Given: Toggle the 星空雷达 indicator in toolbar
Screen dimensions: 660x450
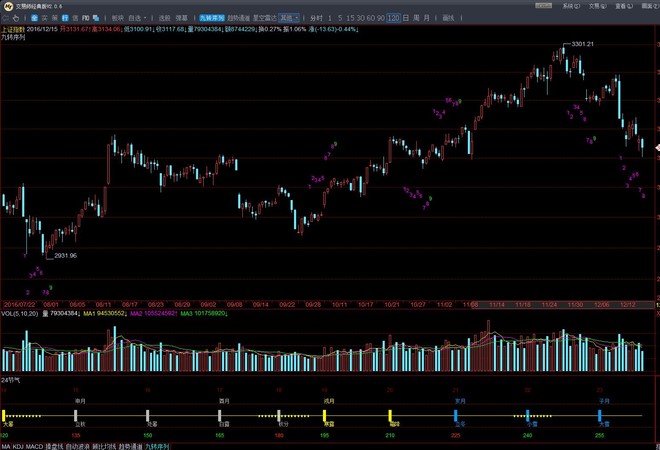Looking at the screenshot, I should tap(265, 18).
